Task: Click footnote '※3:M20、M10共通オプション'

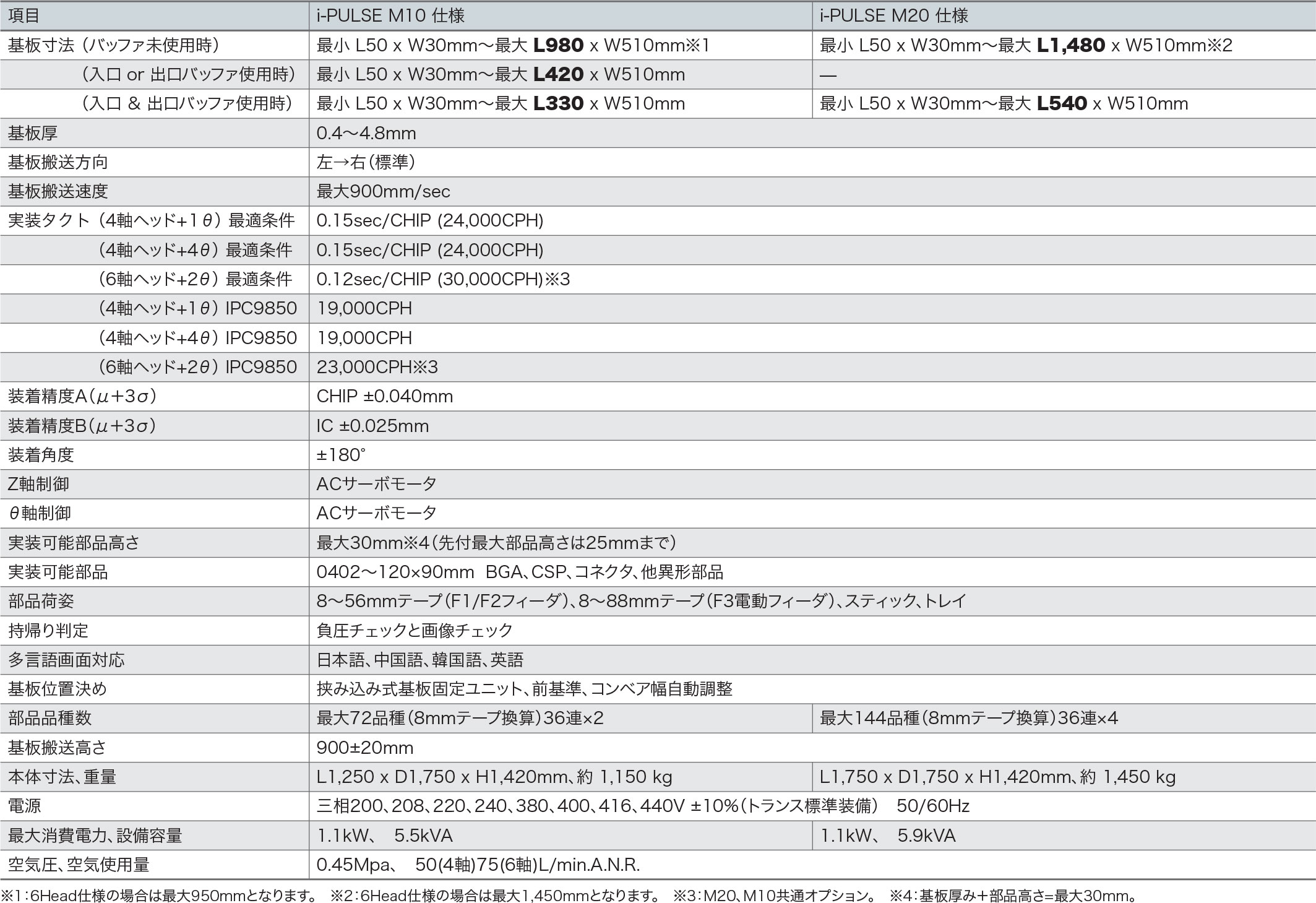Action: tap(775, 895)
